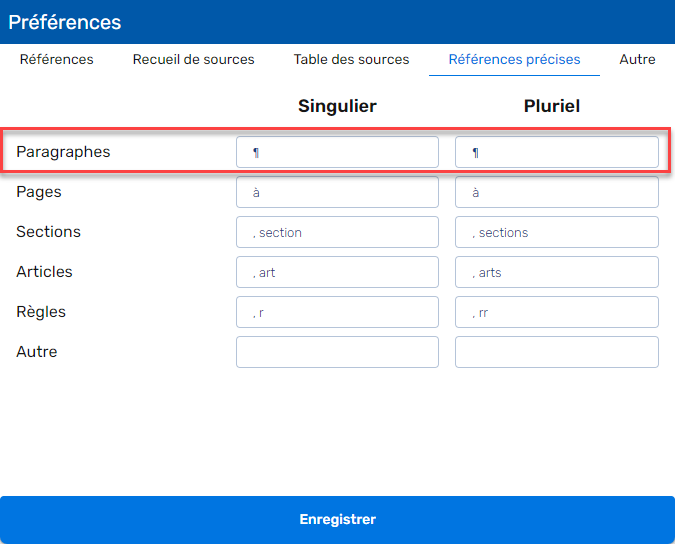Viewport: 675px width, 544px height.
Task: Switch to the Références tab
Action: [56, 59]
